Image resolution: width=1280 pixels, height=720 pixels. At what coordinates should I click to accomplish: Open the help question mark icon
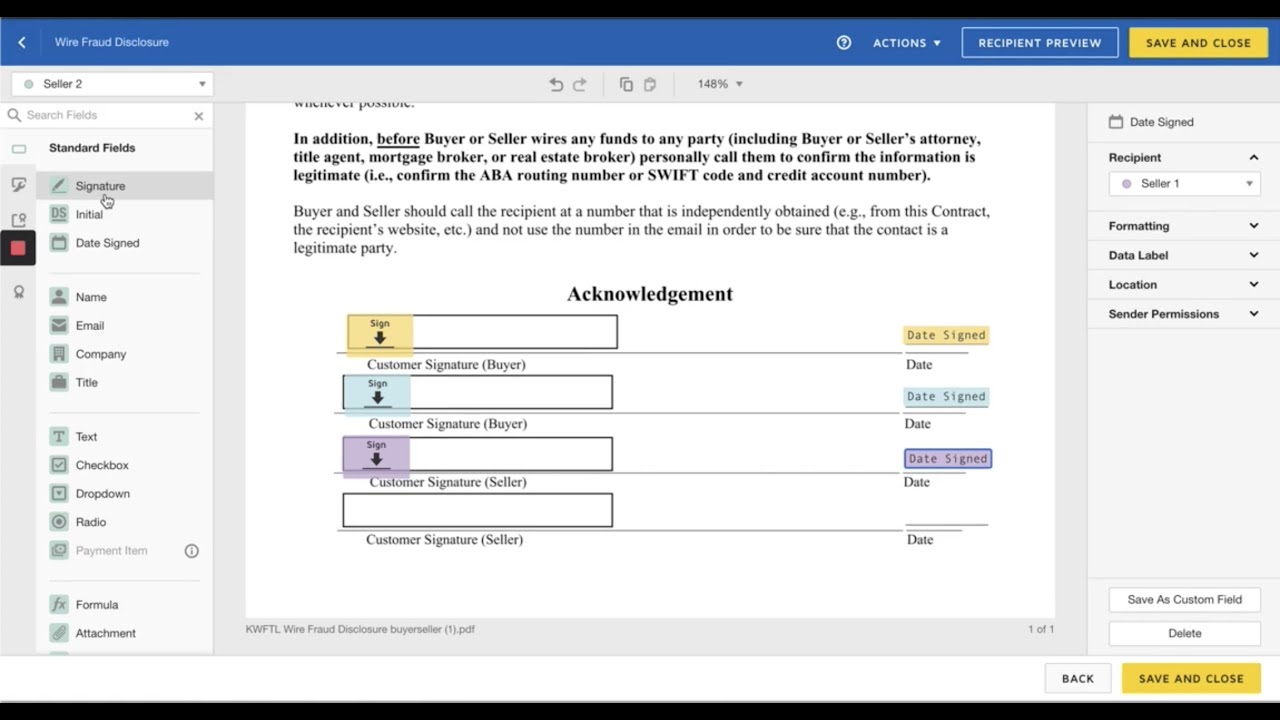pyautogui.click(x=843, y=42)
